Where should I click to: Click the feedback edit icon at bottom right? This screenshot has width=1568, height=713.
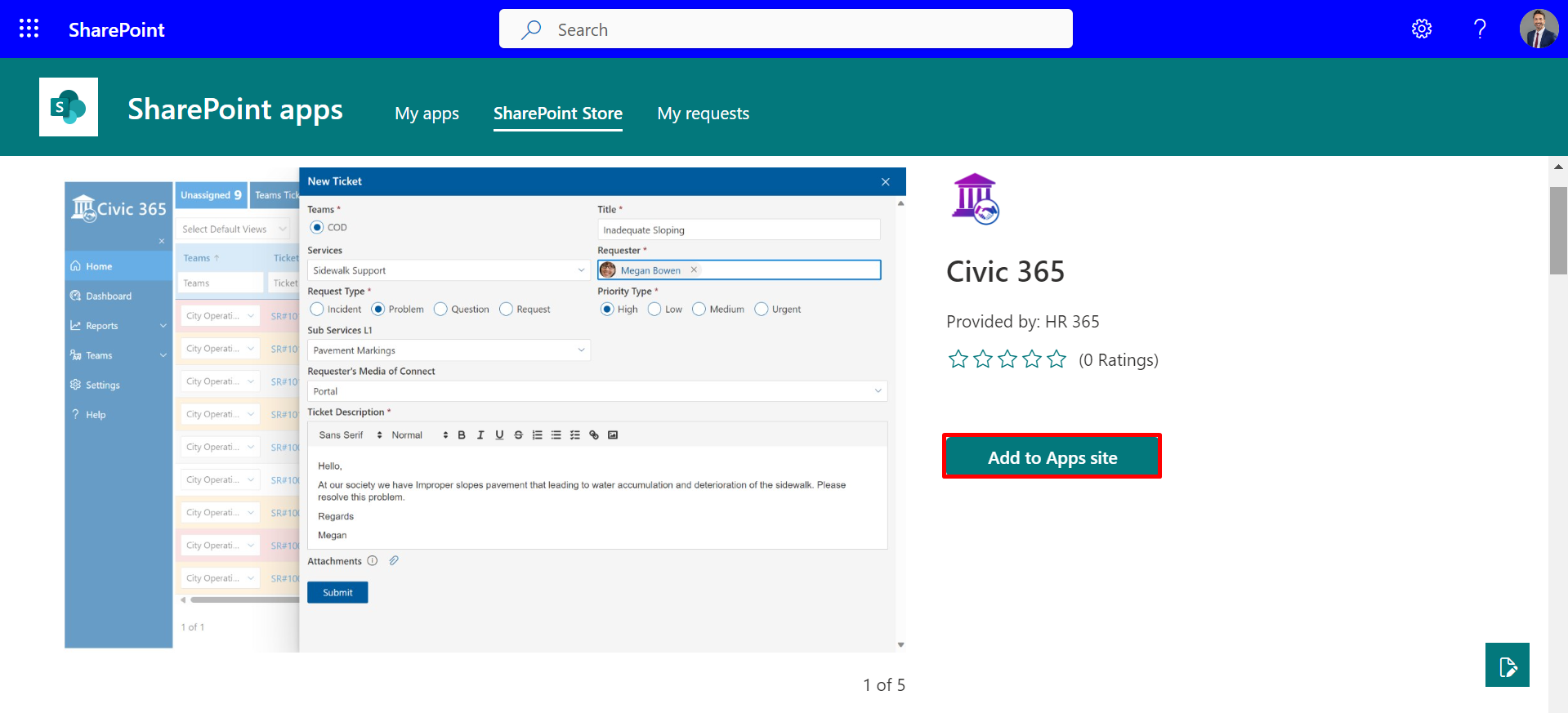[x=1508, y=665]
